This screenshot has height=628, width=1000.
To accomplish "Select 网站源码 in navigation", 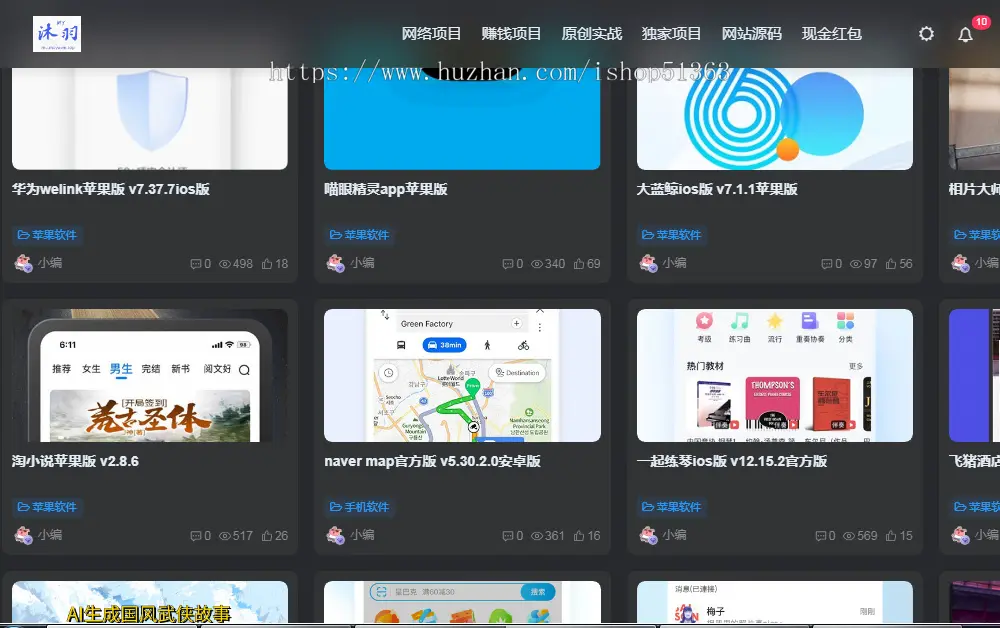I will click(x=751, y=34).
